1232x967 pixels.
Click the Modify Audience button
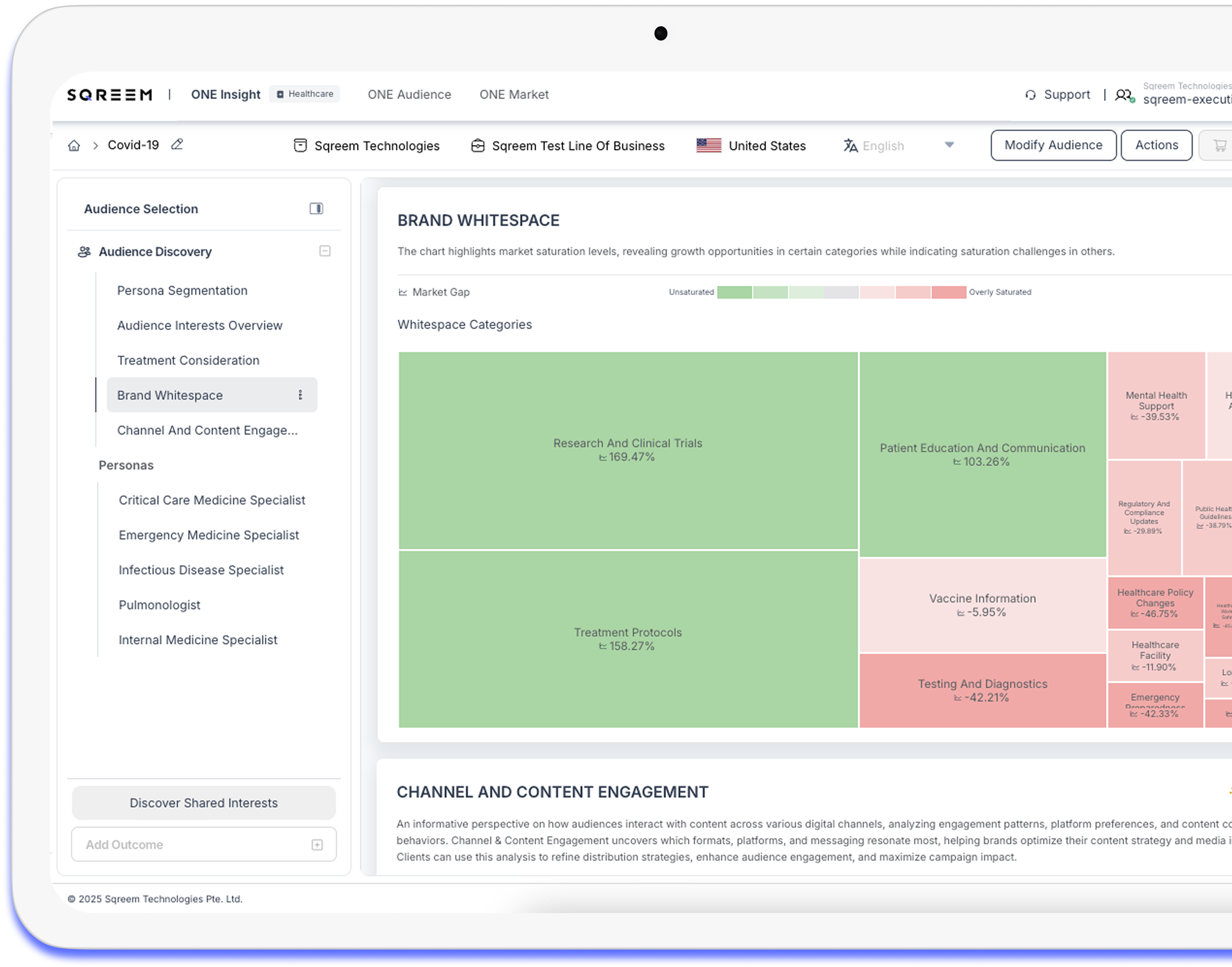[x=1053, y=145]
